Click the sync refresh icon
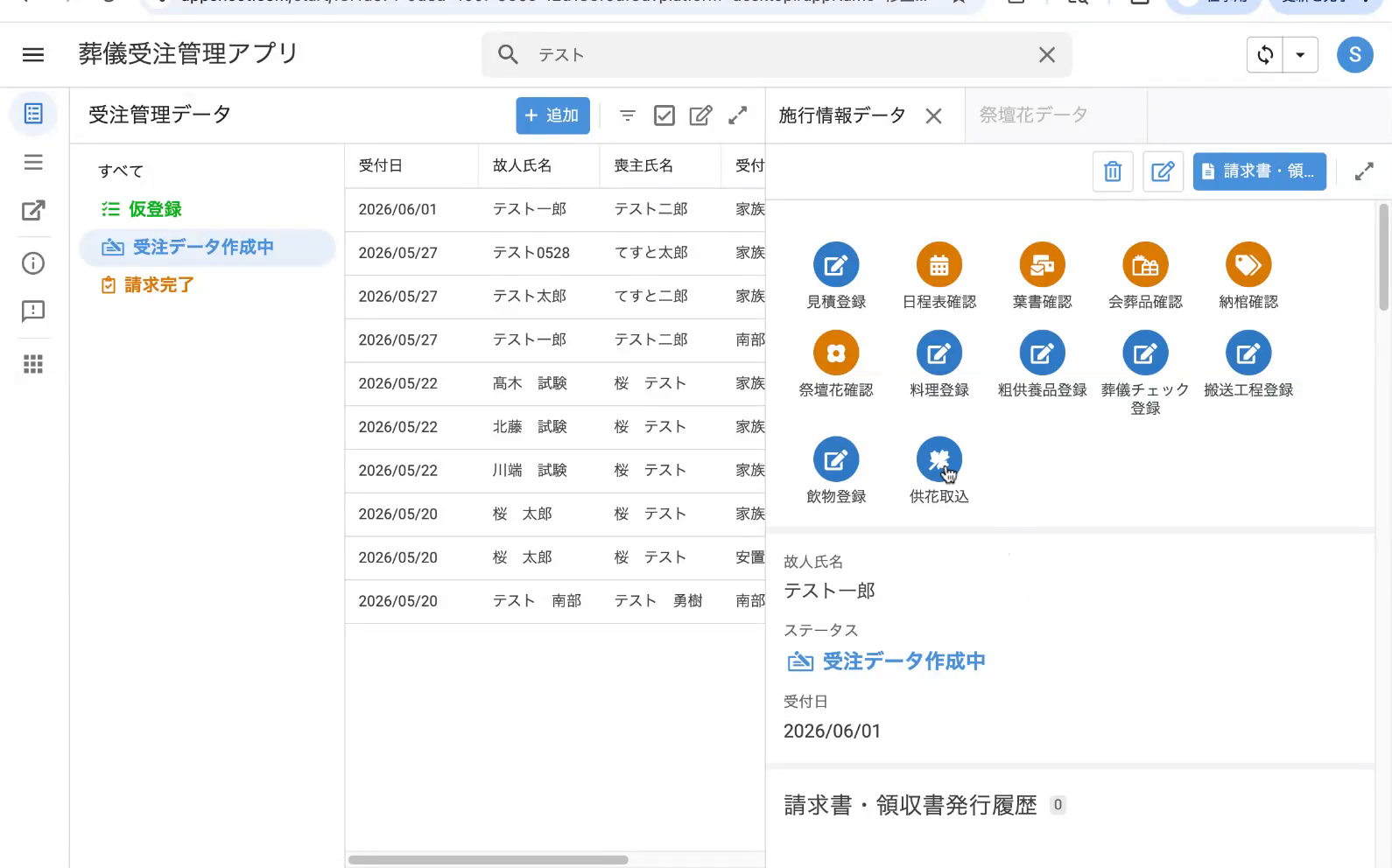 [x=1265, y=55]
